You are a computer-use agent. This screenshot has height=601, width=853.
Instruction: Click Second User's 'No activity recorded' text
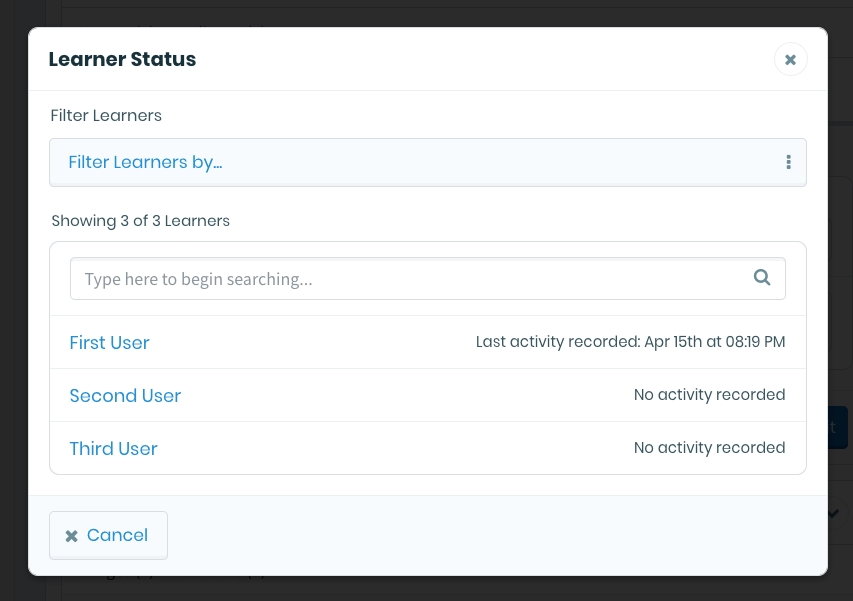[x=709, y=395]
